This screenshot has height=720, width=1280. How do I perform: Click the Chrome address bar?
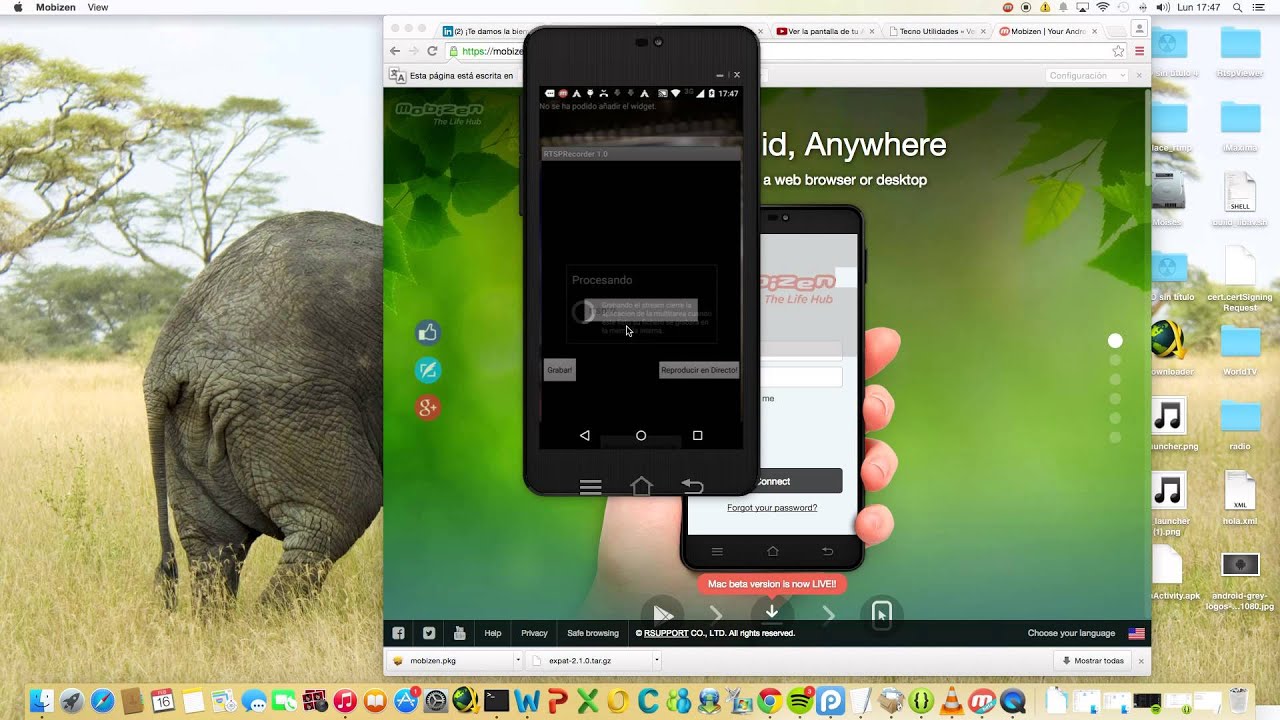point(786,51)
